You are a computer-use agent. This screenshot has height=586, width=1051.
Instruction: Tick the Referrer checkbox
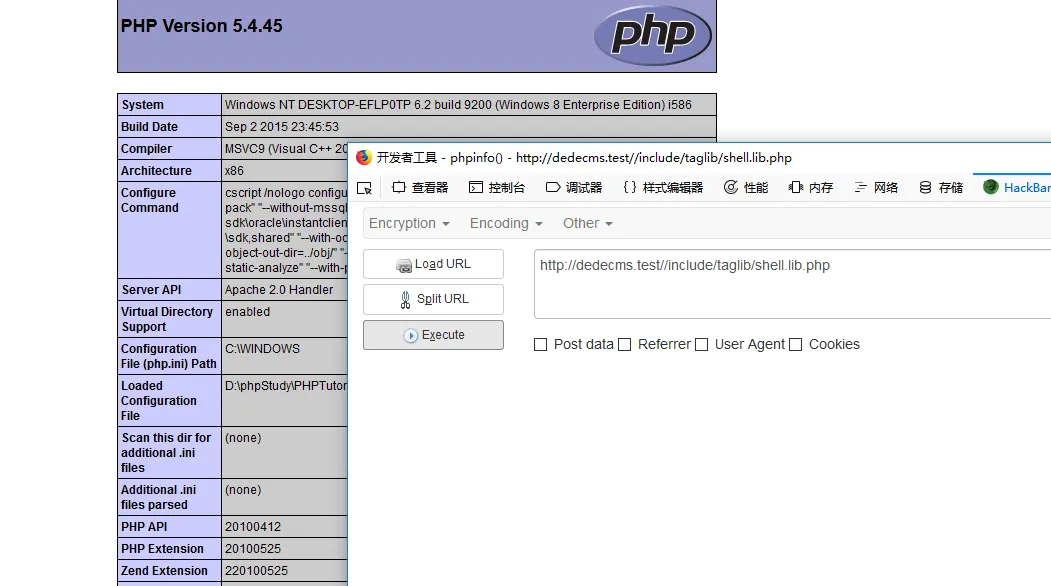click(625, 344)
